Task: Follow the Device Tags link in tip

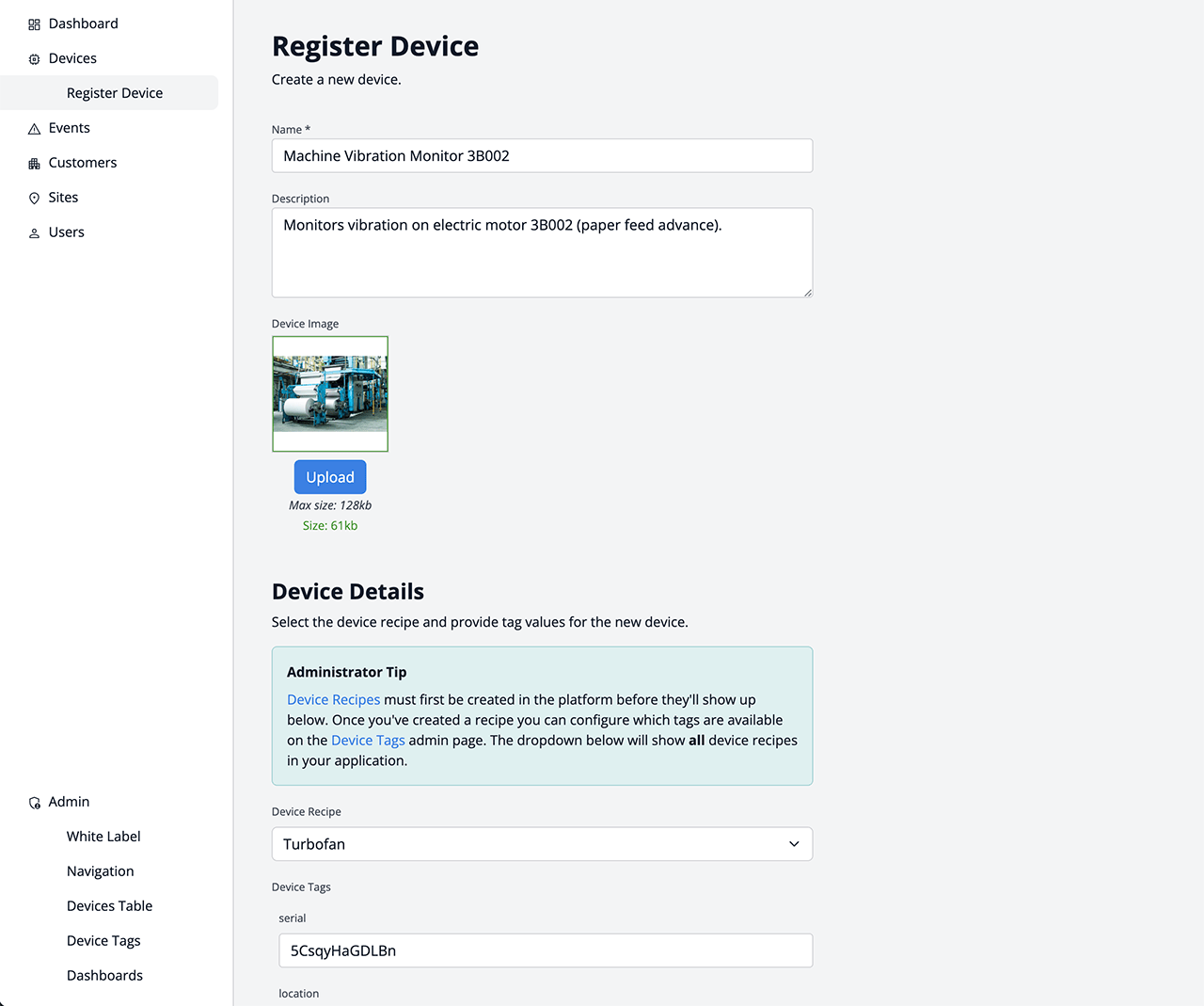Action: click(368, 741)
